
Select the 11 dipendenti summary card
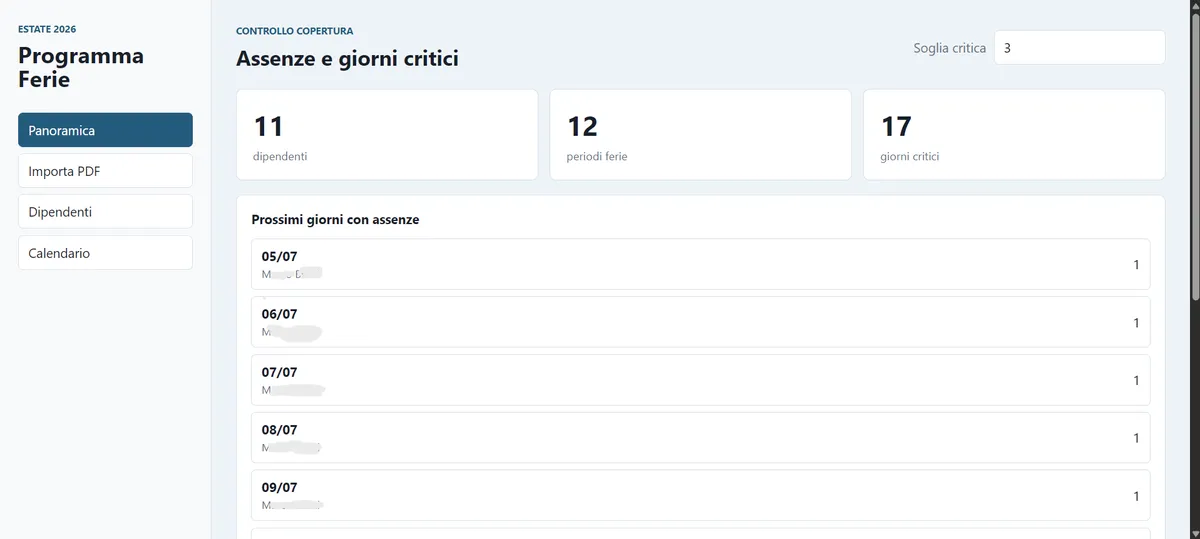(x=387, y=135)
